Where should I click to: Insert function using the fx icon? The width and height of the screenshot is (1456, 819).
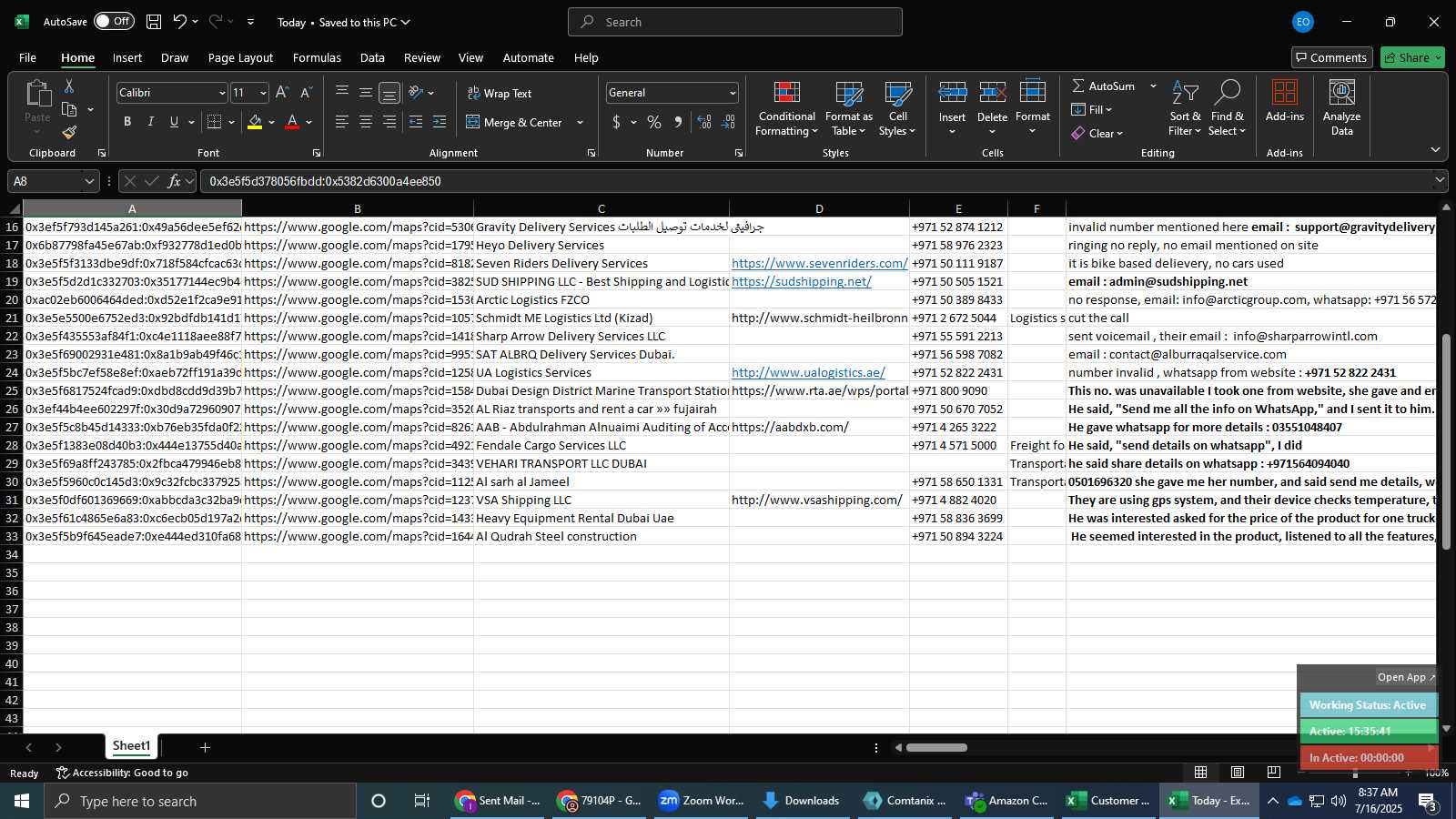click(x=174, y=181)
